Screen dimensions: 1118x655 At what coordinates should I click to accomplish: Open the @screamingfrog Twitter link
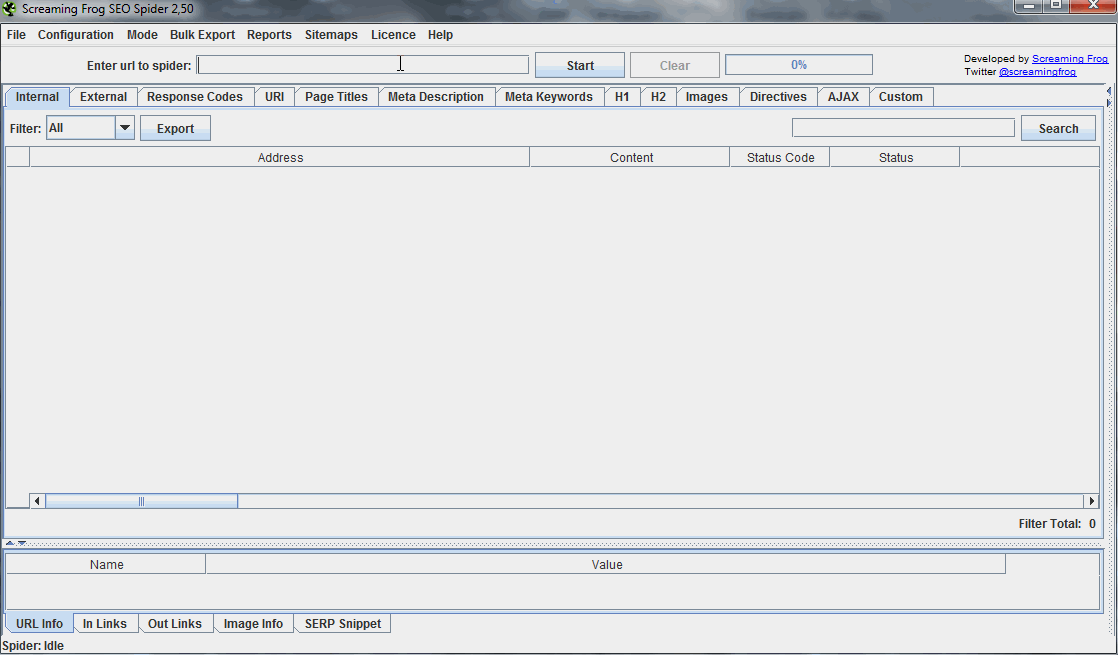[x=1037, y=72]
